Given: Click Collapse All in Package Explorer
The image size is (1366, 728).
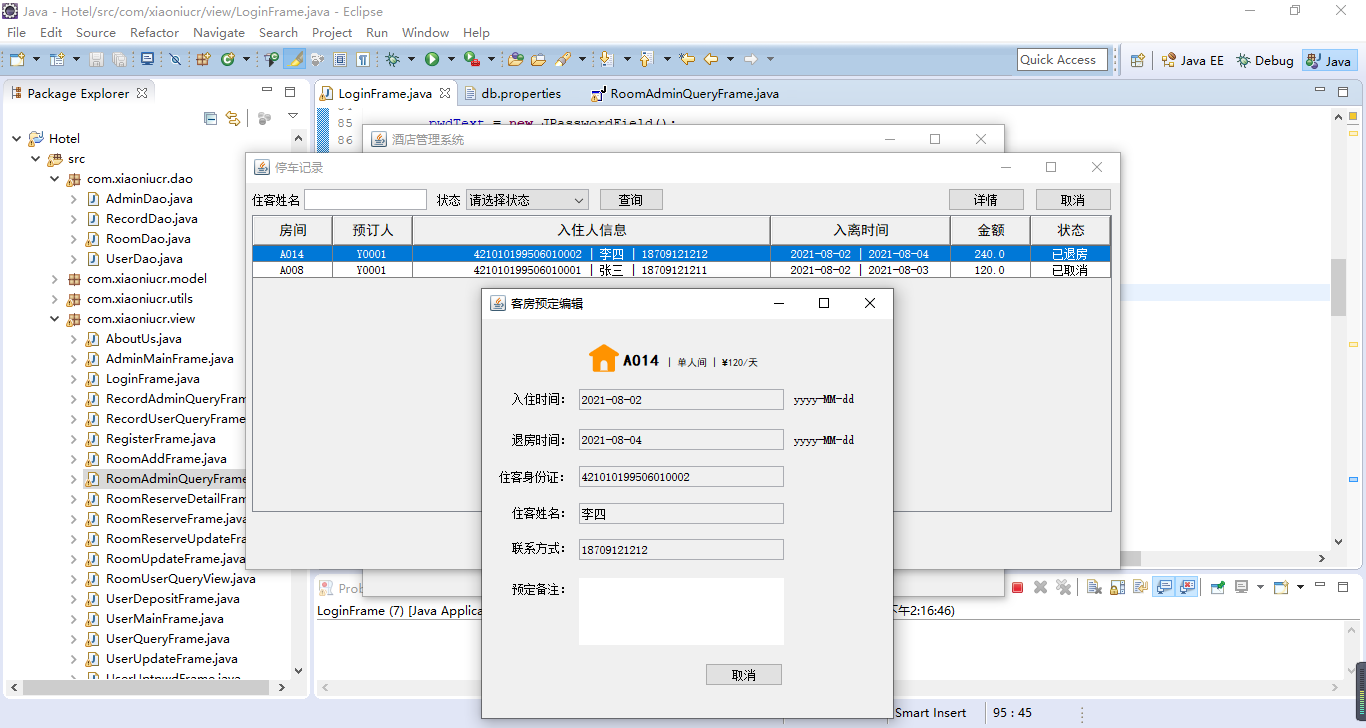Looking at the screenshot, I should tap(210, 118).
